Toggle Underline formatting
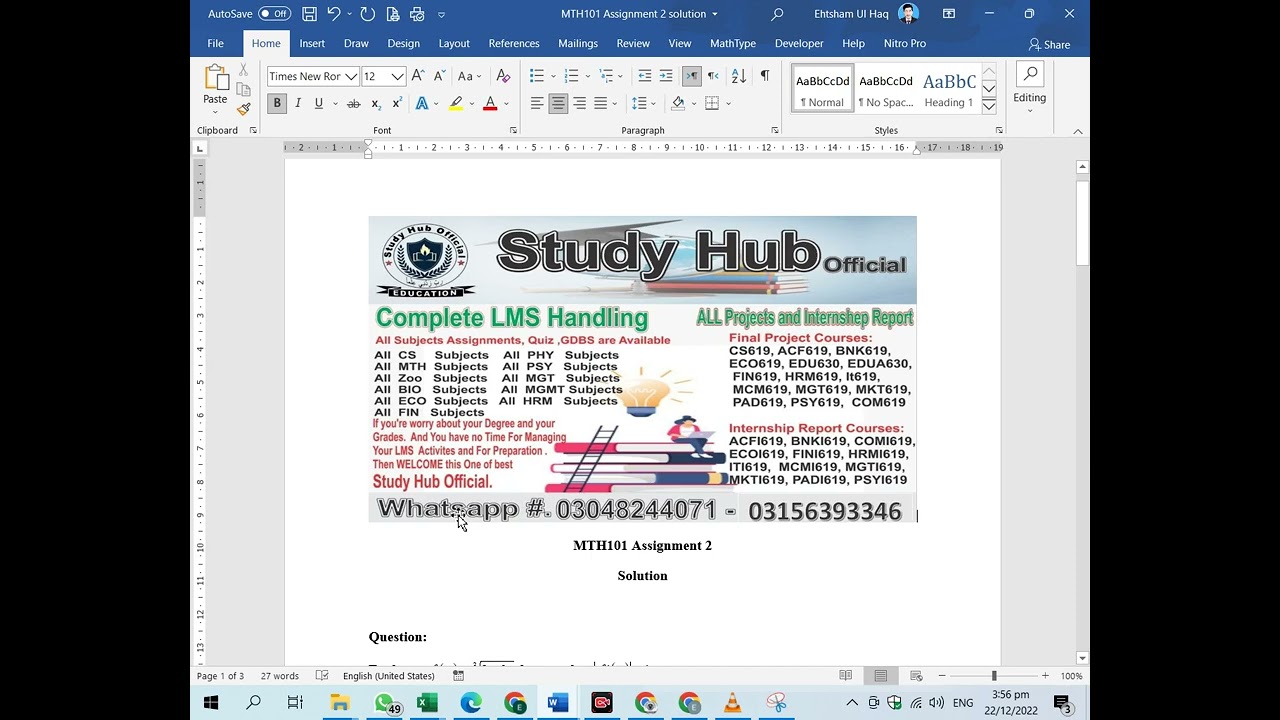Viewport: 1280px width, 720px height. 319,104
